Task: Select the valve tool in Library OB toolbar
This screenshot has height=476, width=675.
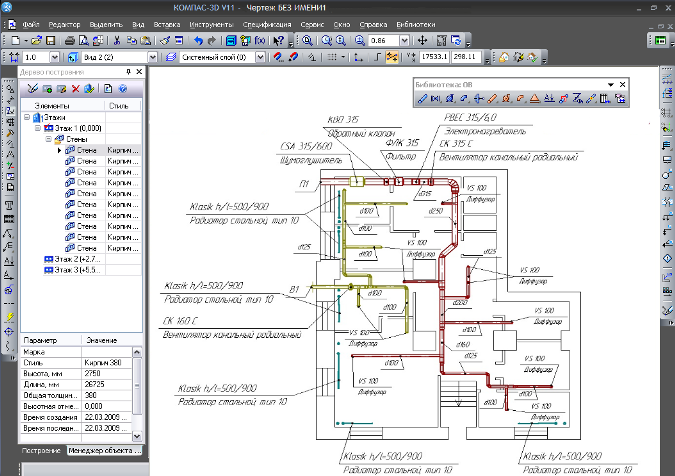Action: click(x=436, y=99)
